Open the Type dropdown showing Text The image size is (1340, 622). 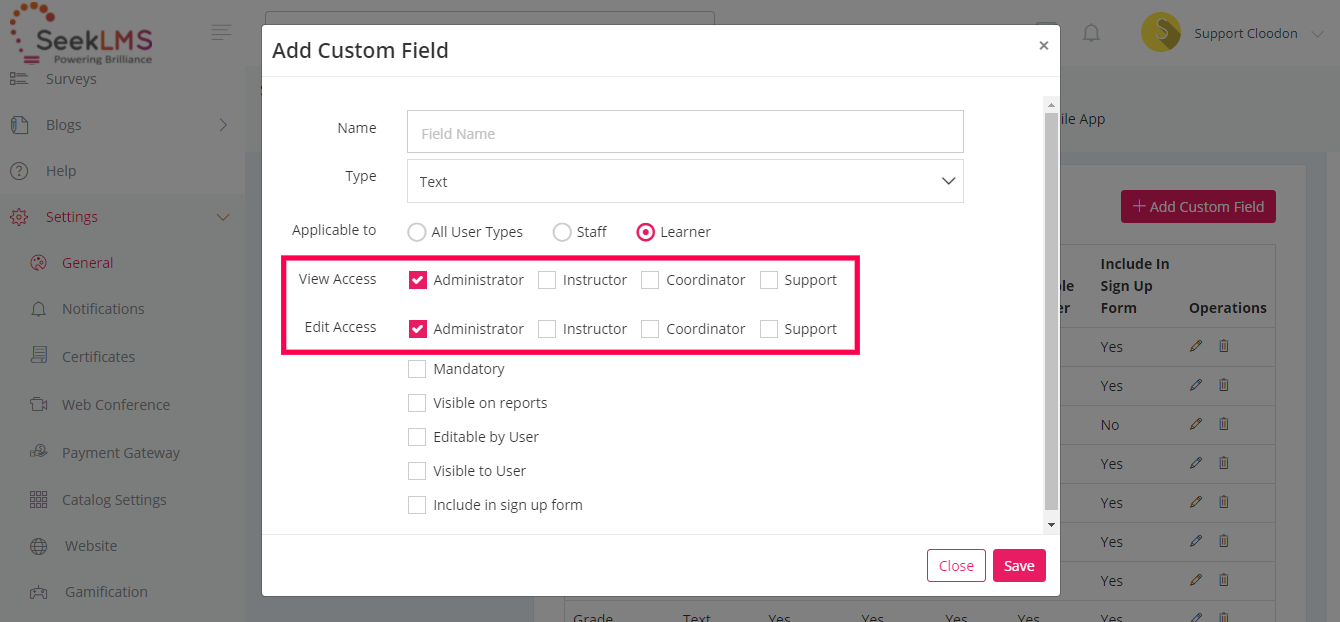(685, 181)
